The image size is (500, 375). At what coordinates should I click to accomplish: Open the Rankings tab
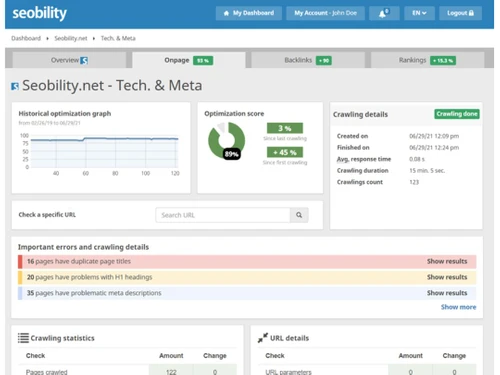(427, 60)
